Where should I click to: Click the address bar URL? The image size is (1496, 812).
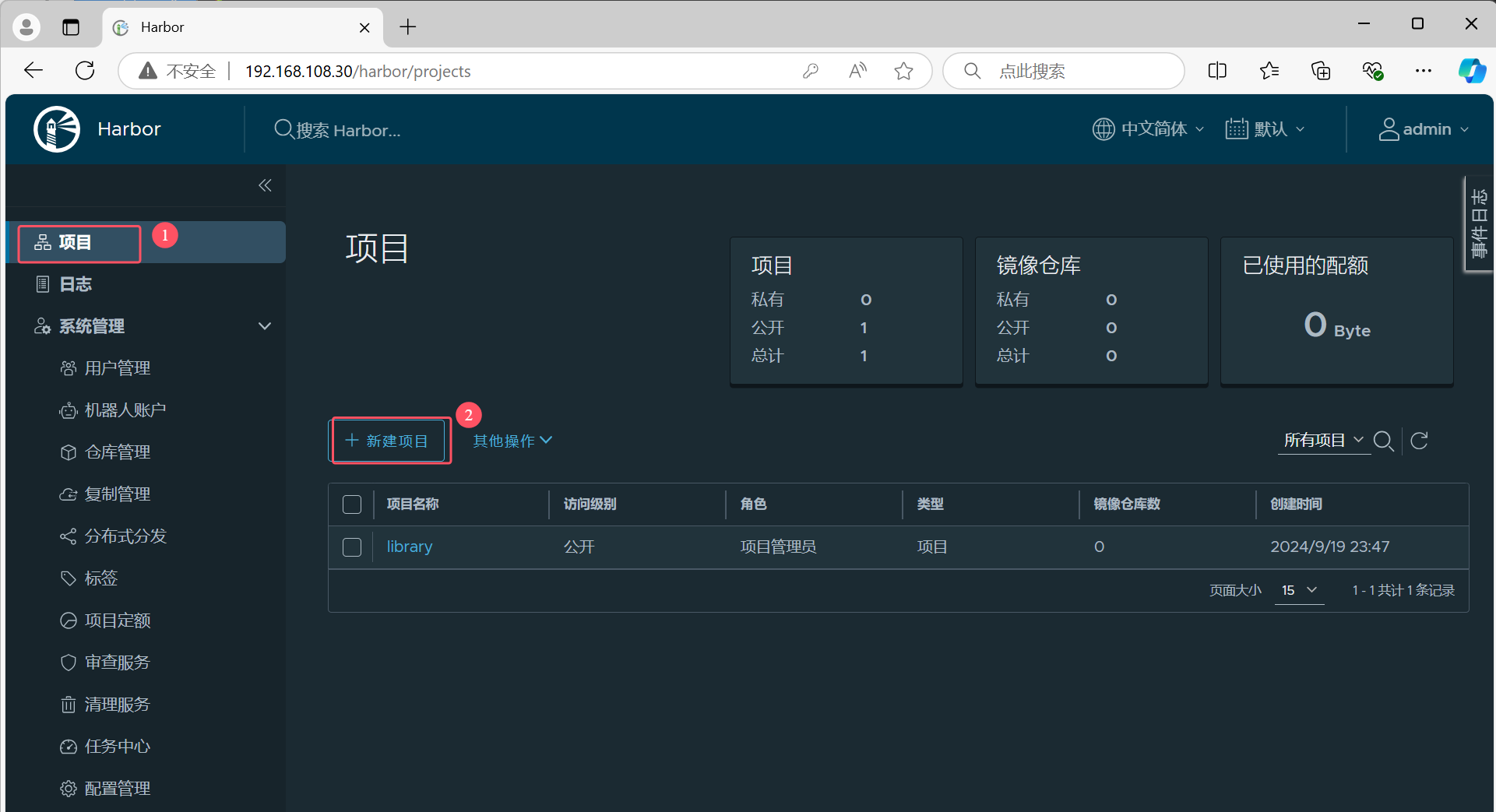pos(357,72)
